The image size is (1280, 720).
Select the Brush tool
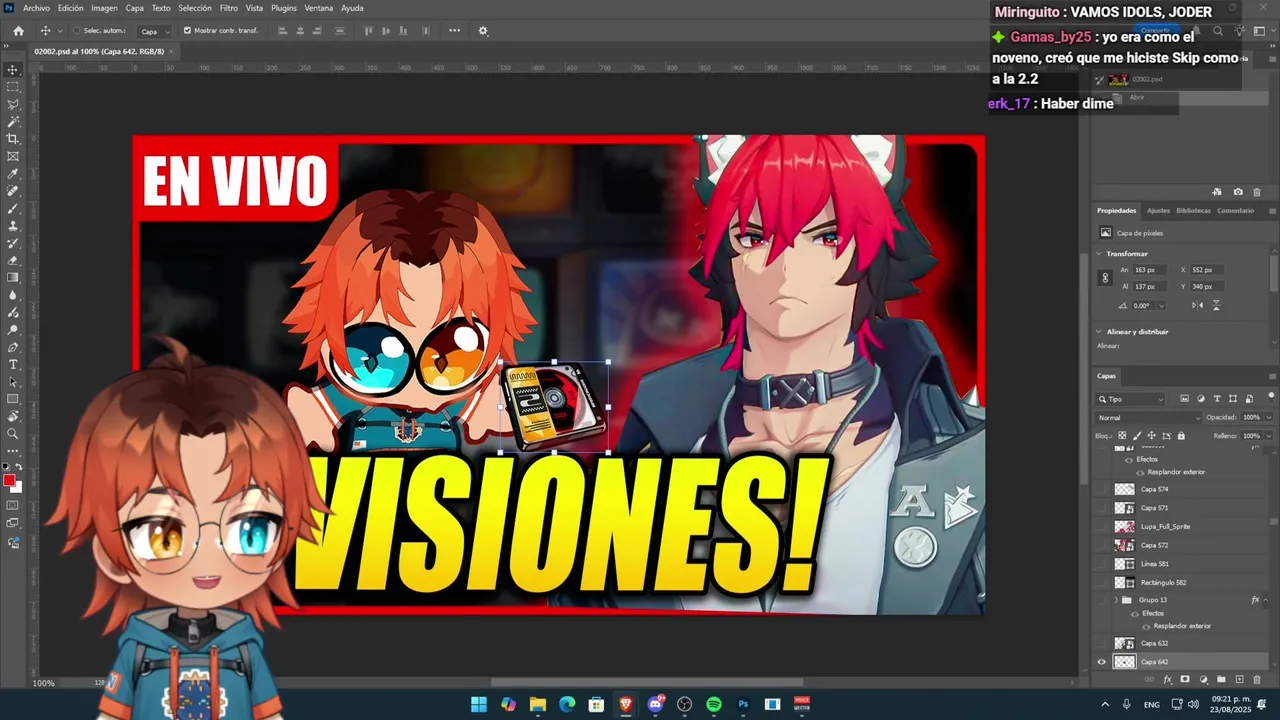[x=13, y=208]
